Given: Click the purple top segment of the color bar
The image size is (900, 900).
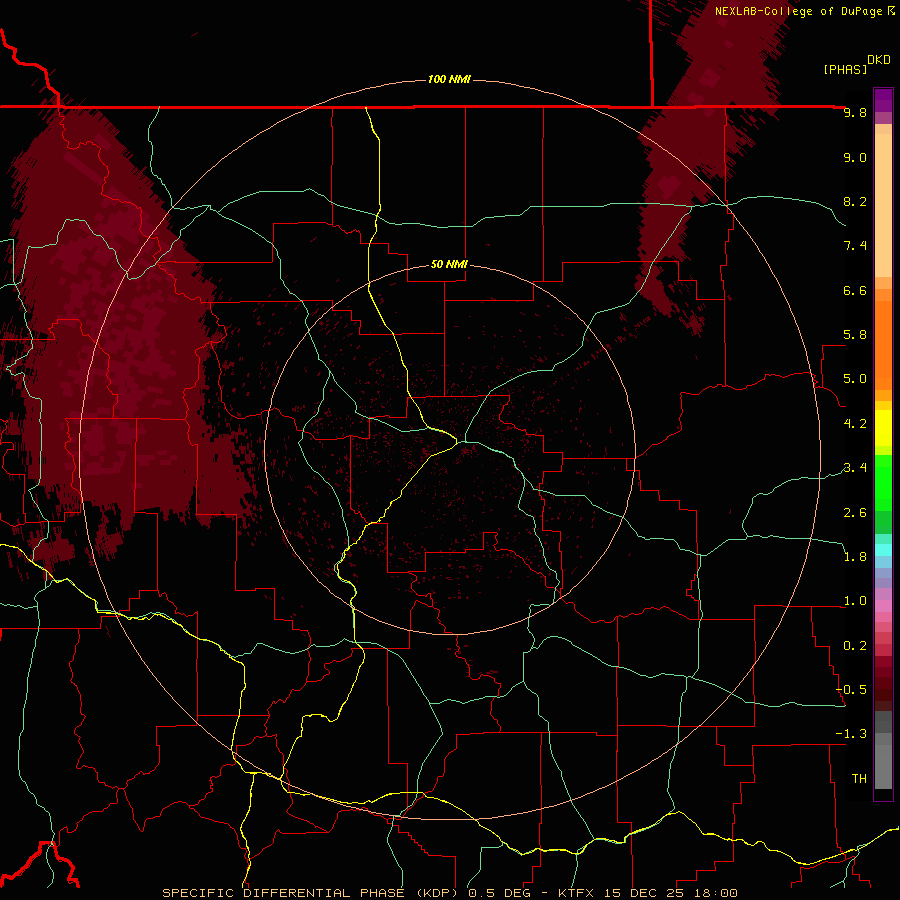Looking at the screenshot, I should (883, 100).
